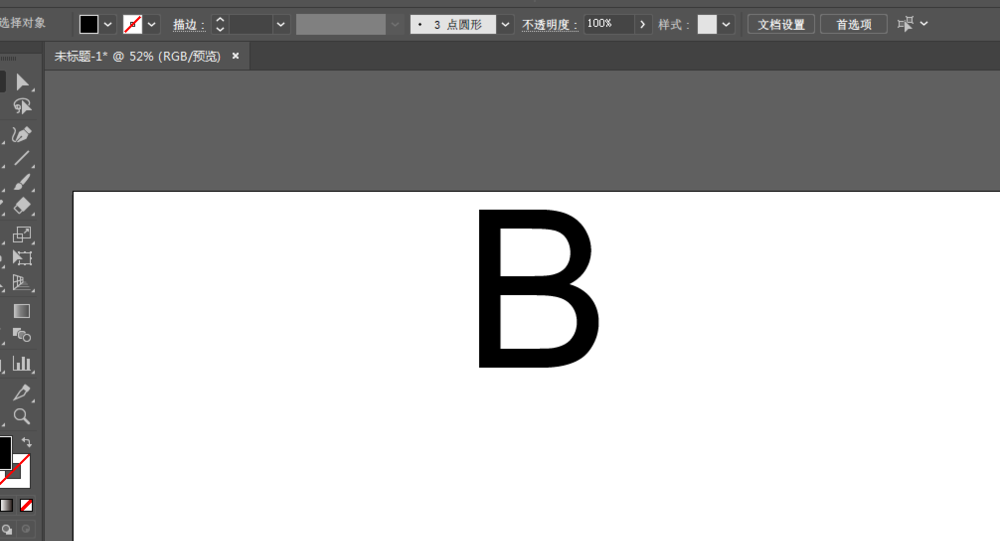Select the Lasso tool

click(22, 106)
